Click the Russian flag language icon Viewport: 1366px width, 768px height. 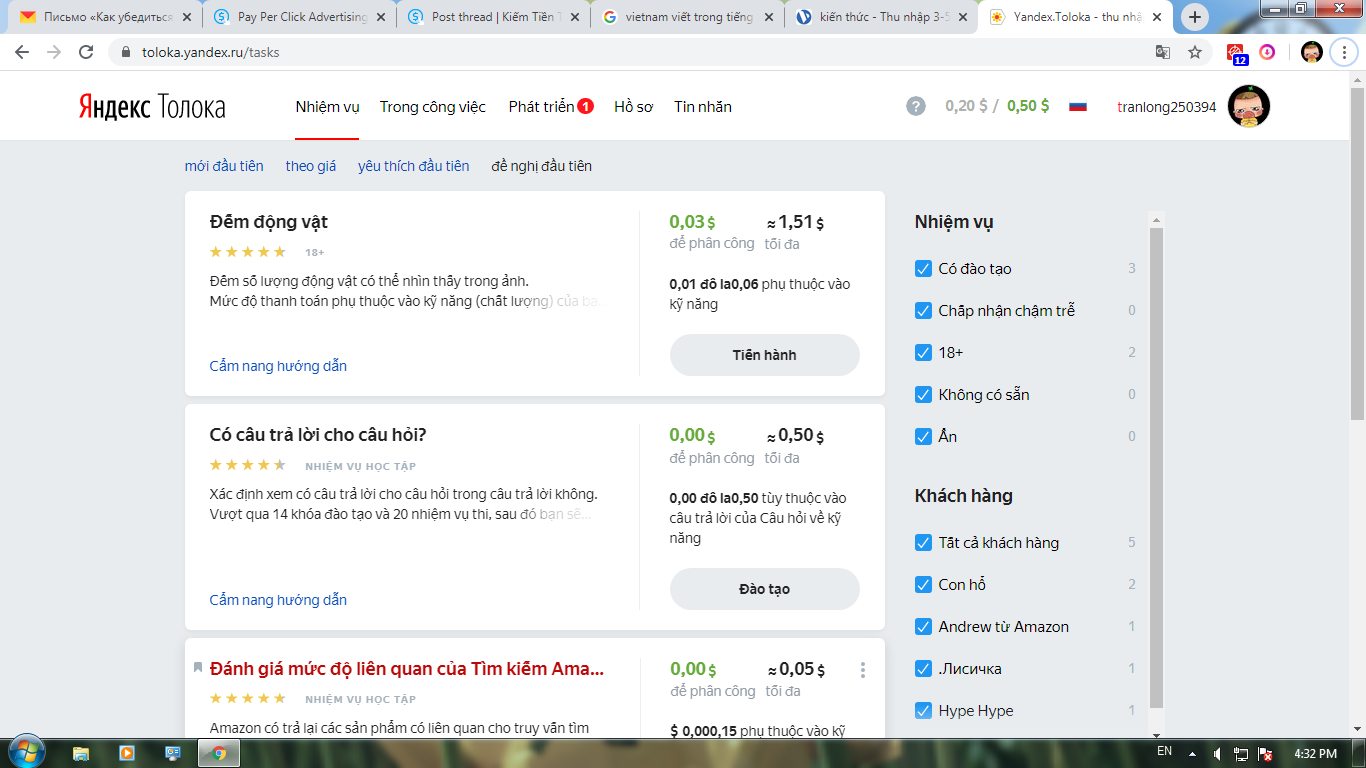[x=1078, y=106]
